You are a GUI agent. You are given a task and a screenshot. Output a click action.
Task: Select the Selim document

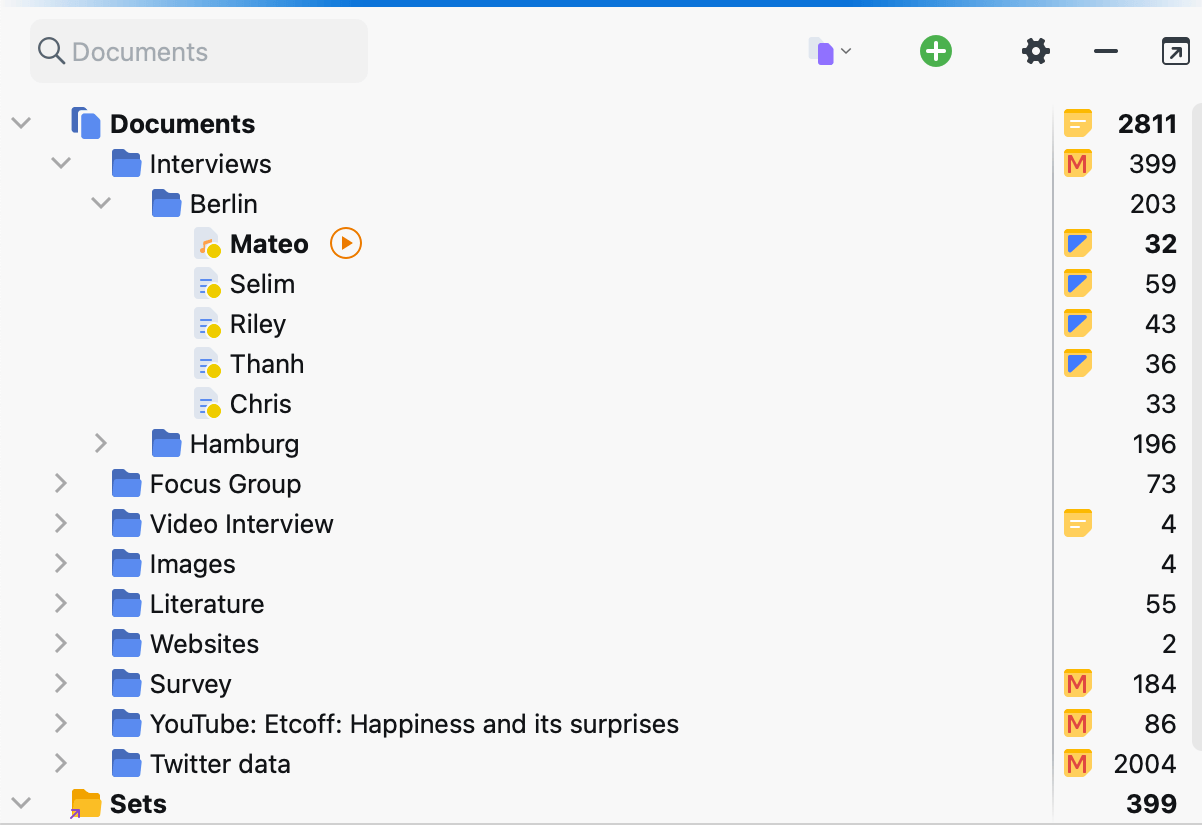[262, 284]
